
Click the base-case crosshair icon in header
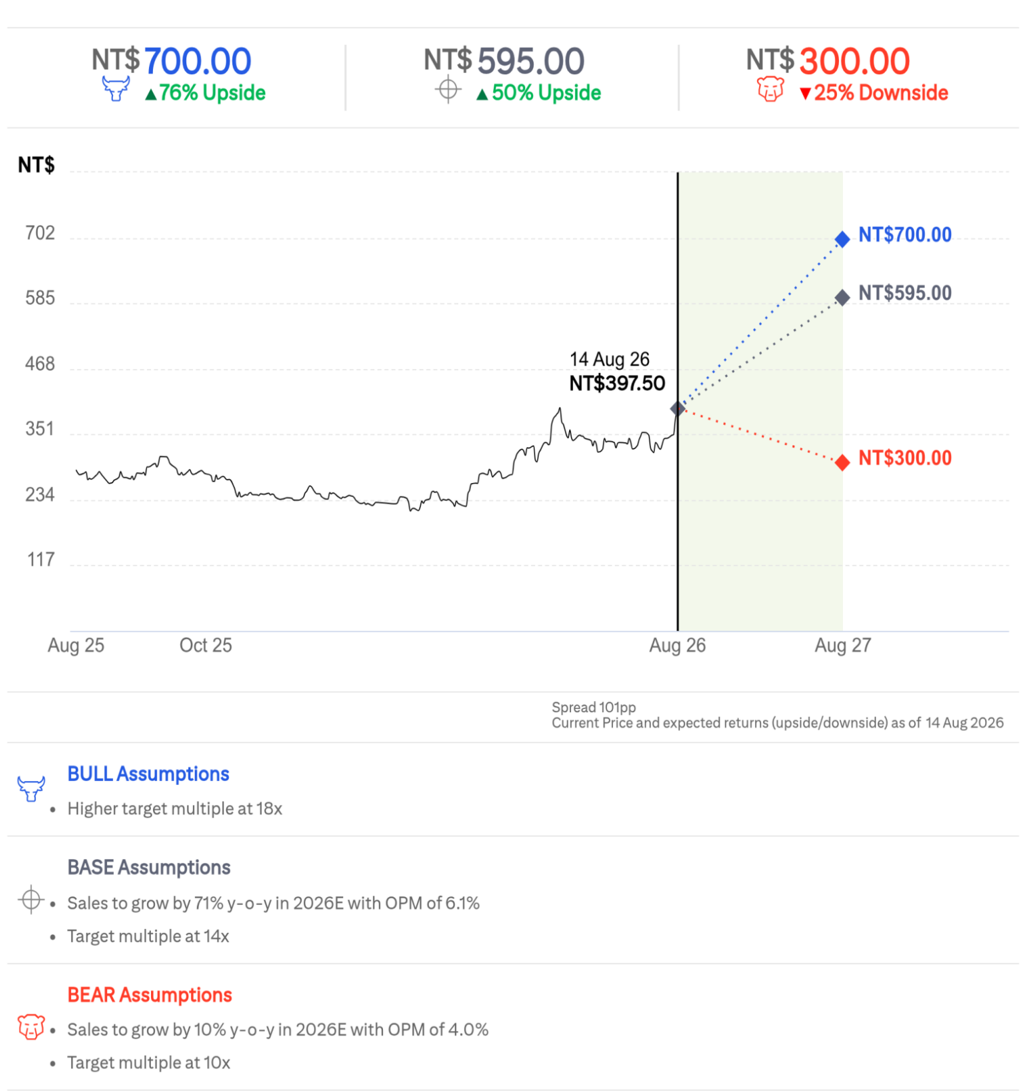click(449, 90)
